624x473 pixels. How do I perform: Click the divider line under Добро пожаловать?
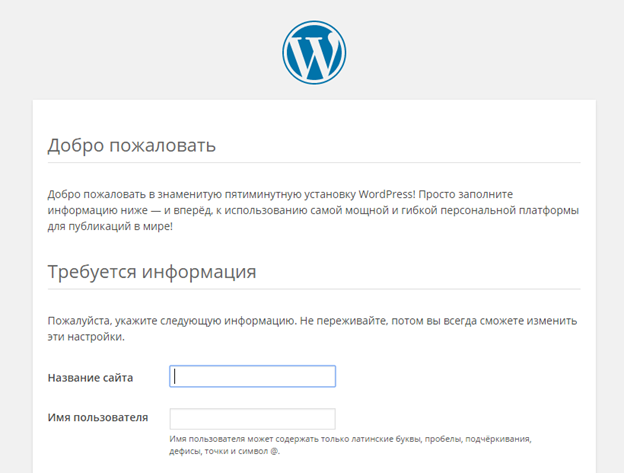[x=313, y=162]
